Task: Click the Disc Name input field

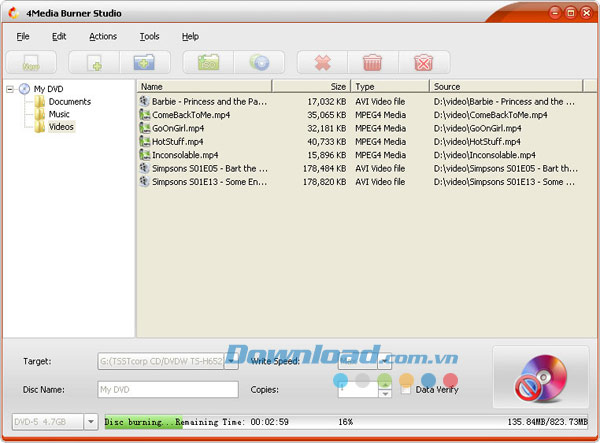Action: [x=167, y=390]
